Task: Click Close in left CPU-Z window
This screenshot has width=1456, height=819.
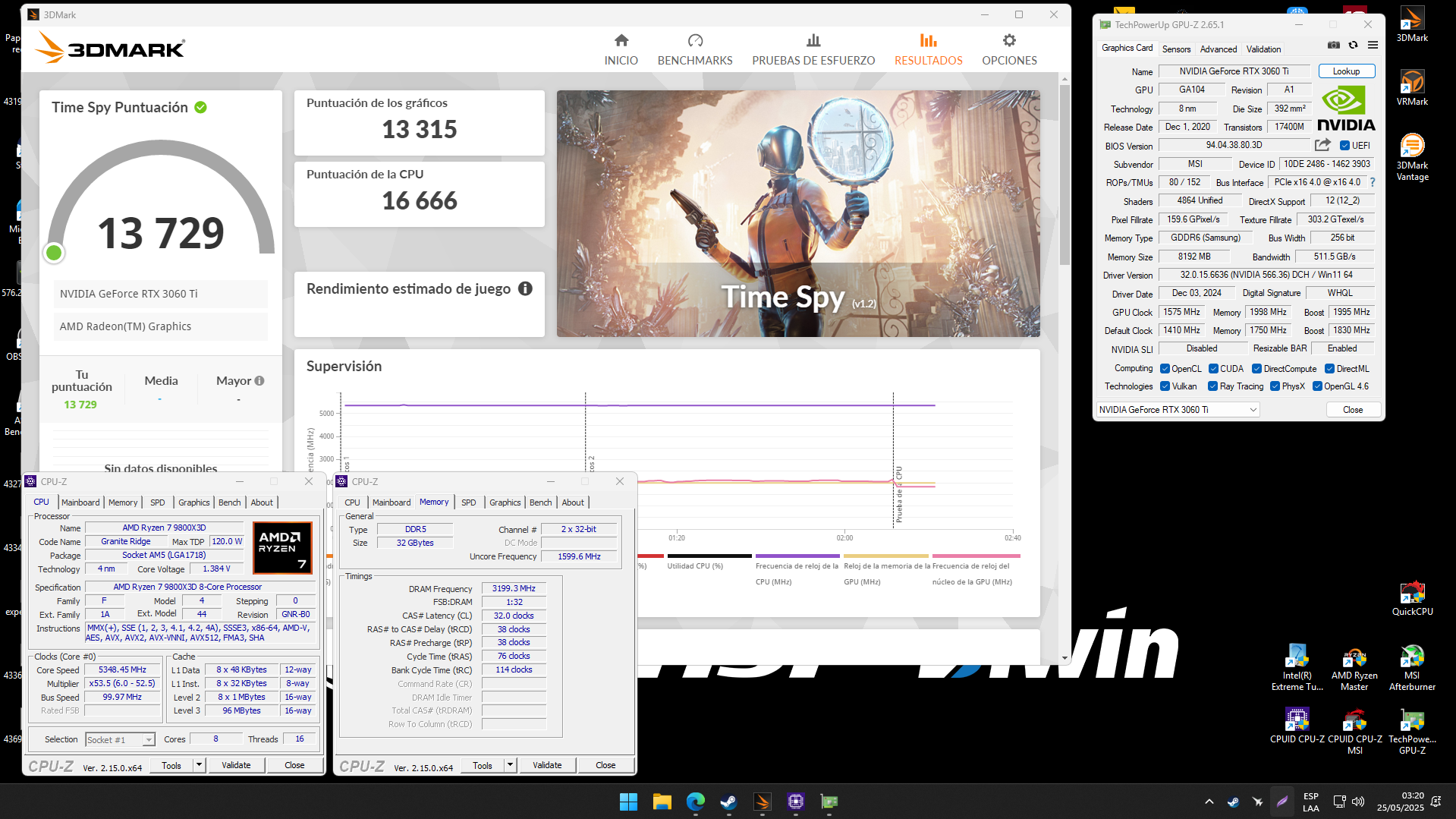Action: click(x=294, y=765)
